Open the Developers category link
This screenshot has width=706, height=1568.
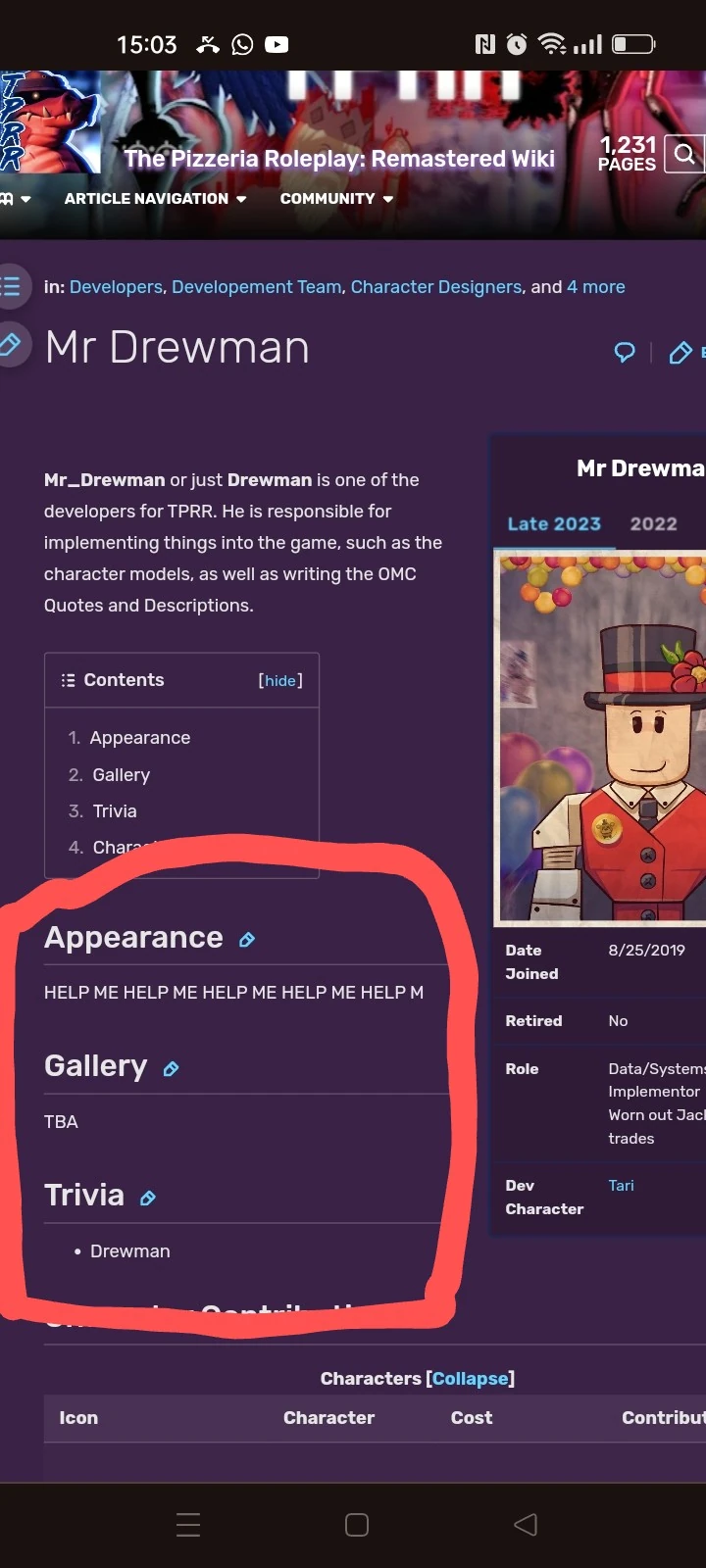(x=116, y=287)
